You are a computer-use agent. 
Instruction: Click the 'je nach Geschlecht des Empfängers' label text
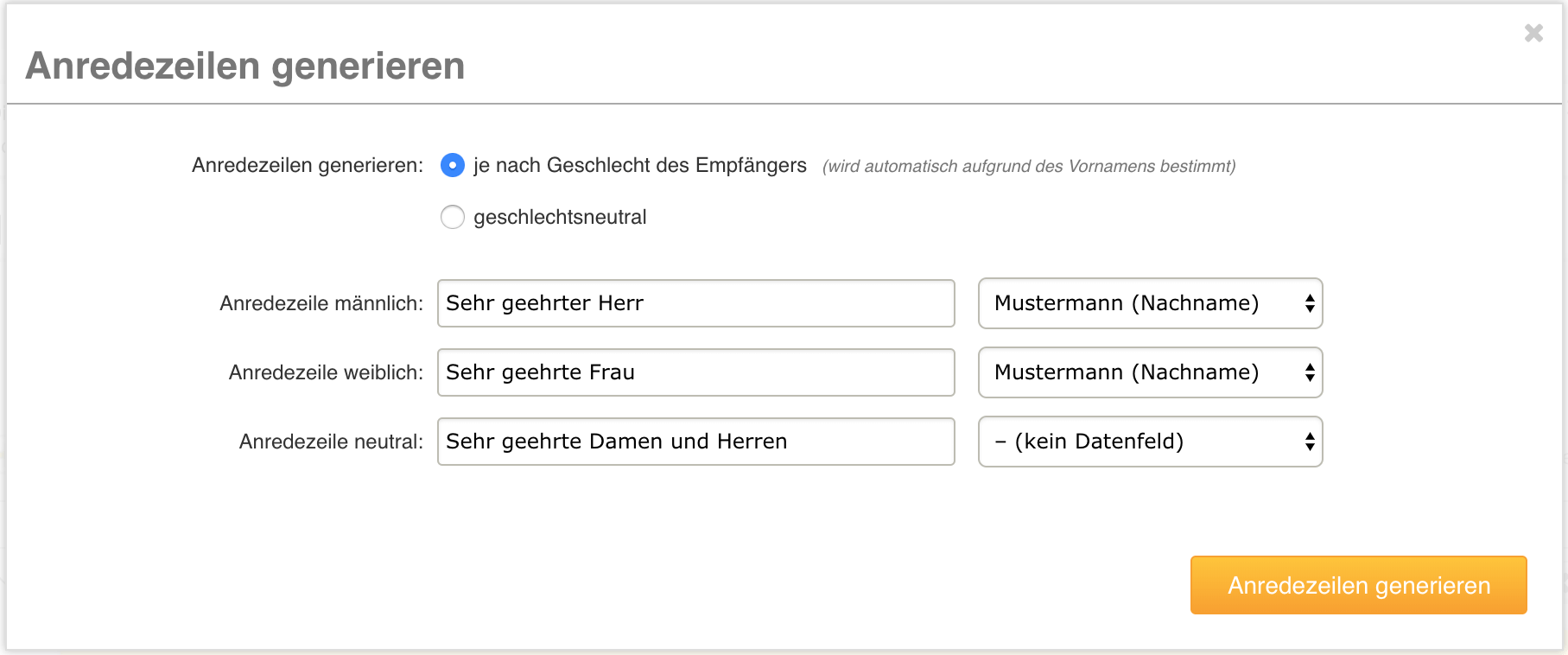pyautogui.click(x=639, y=165)
